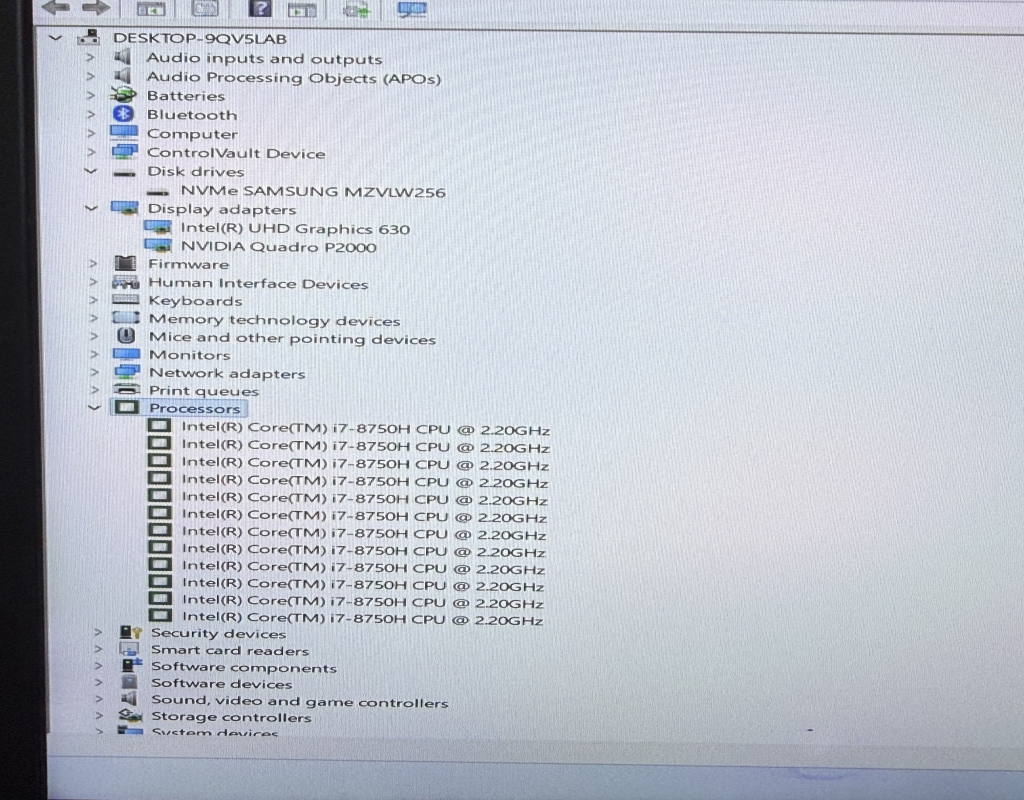The image size is (1024, 800).
Task: Open Properties from the toolbar icon
Action: click(205, 8)
